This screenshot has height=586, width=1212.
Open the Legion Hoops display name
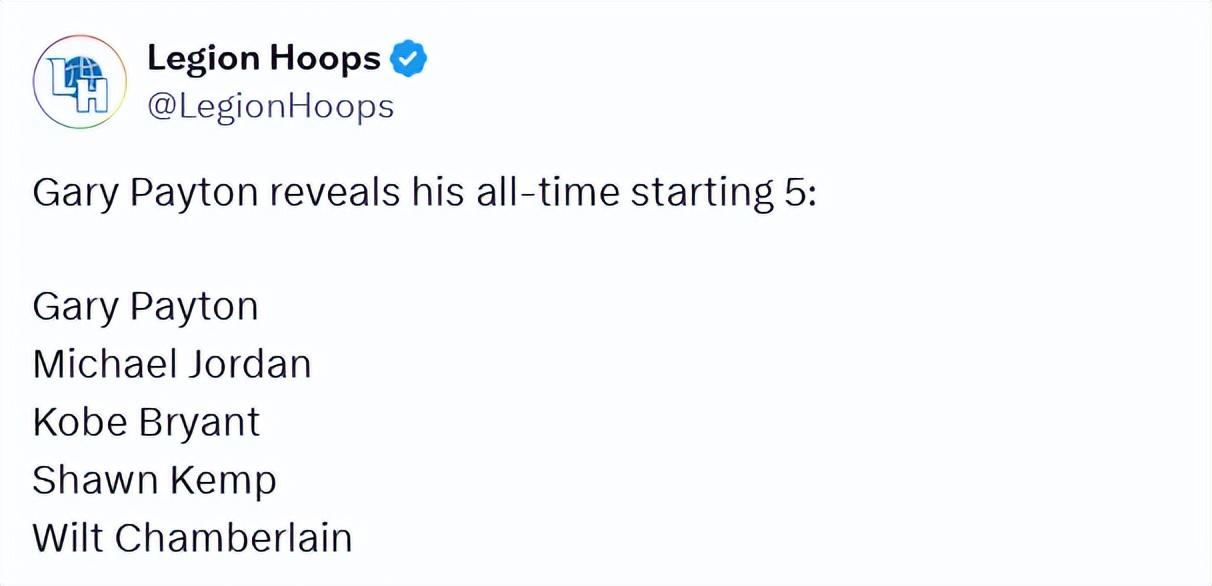coord(264,60)
